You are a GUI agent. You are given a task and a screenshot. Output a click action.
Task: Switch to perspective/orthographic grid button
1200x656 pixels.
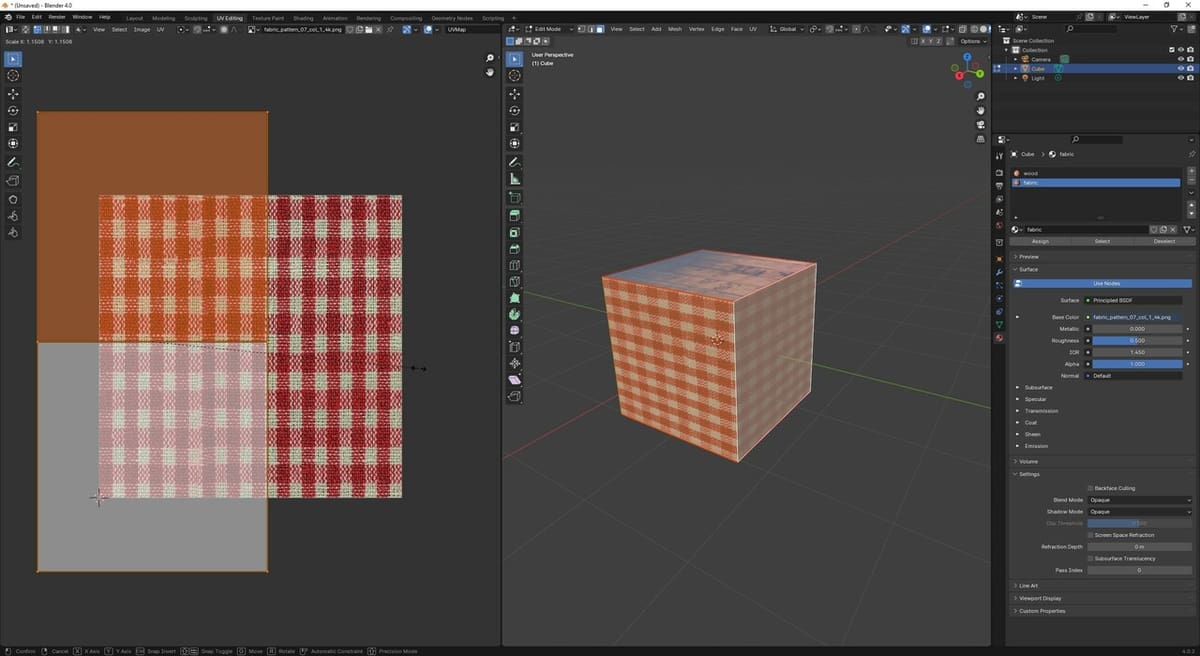click(x=980, y=139)
